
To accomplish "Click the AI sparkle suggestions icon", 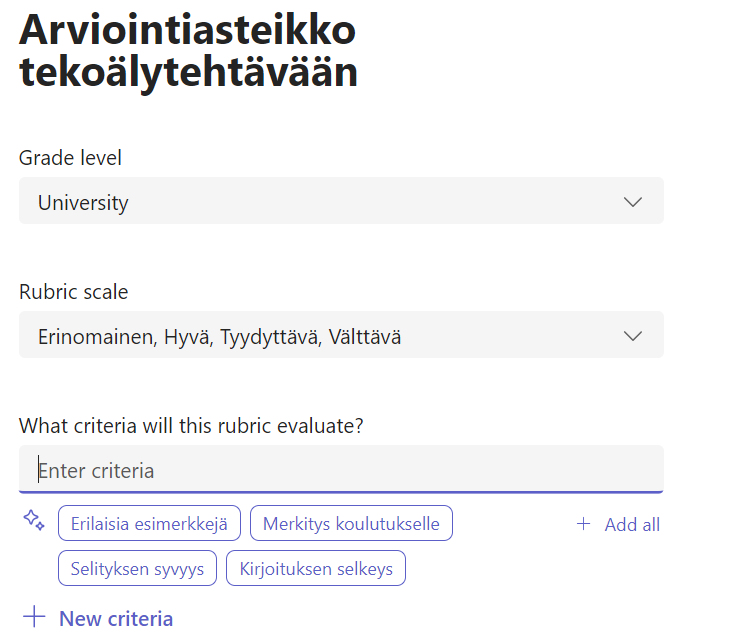I will 34,521.
